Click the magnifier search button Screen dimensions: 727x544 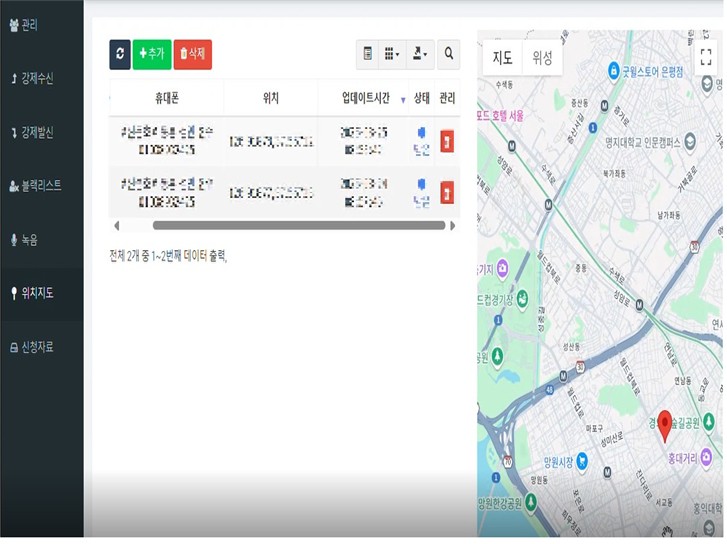coord(448,54)
